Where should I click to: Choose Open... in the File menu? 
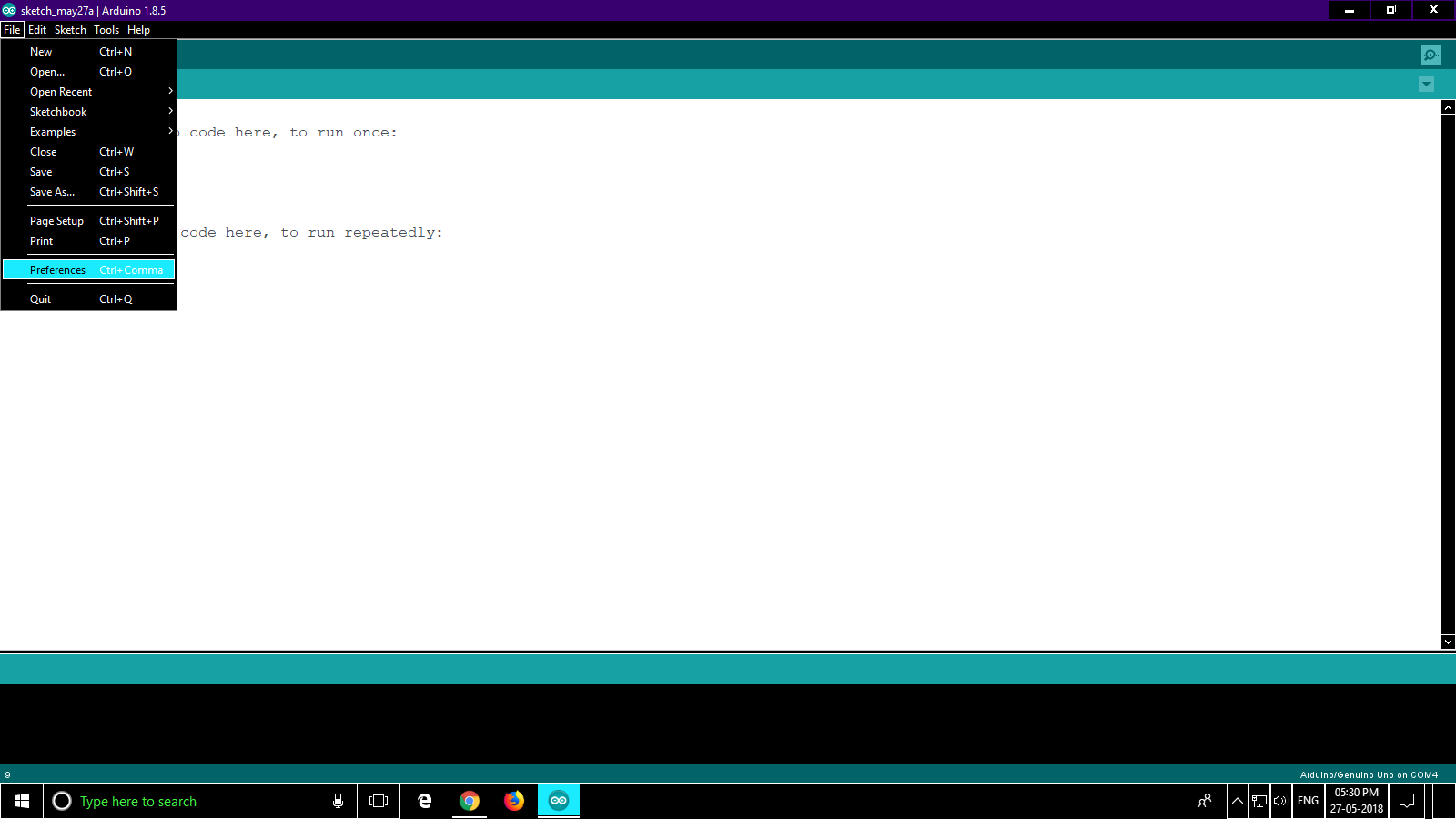(x=88, y=72)
